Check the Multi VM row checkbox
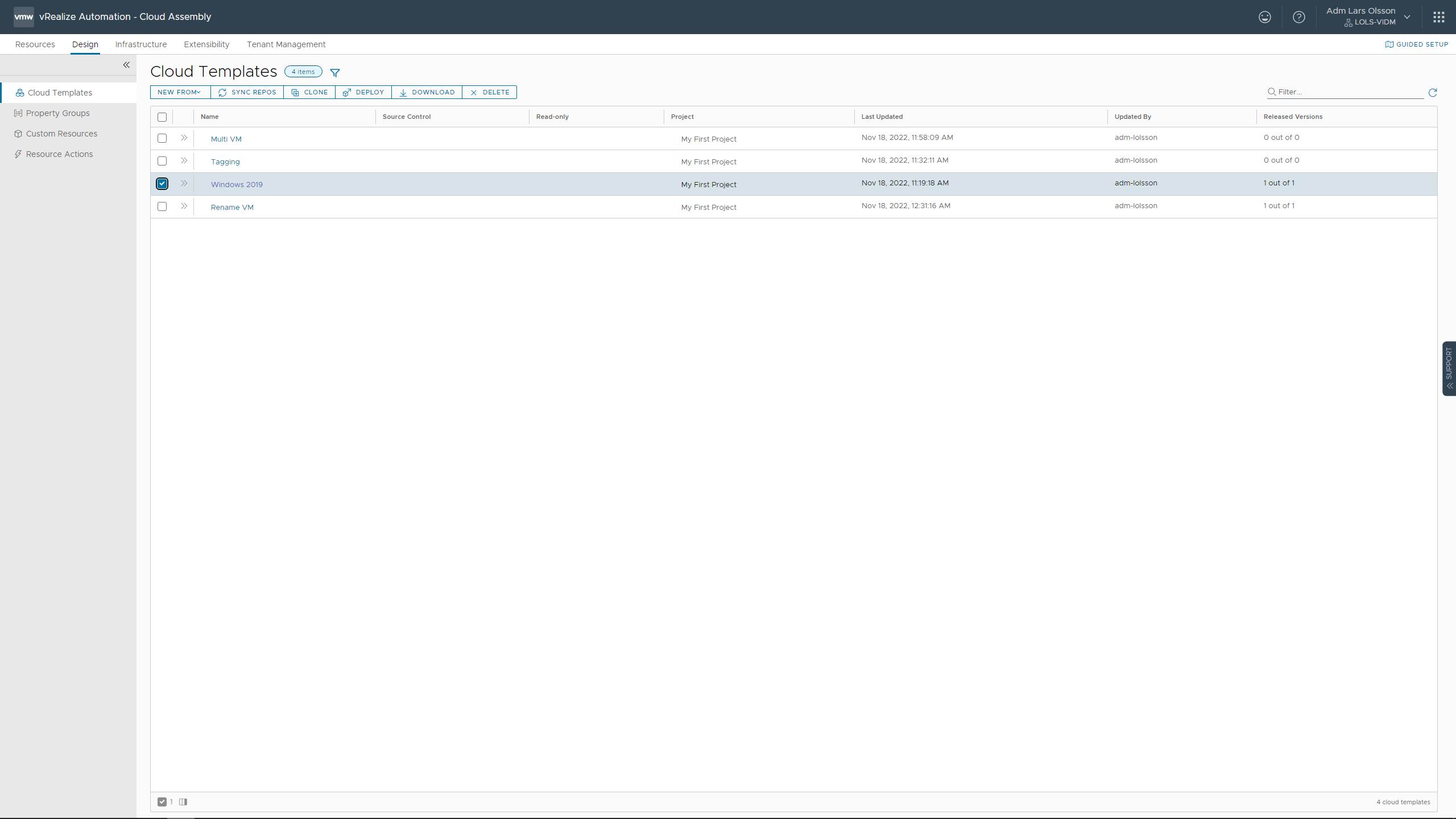 click(162, 138)
